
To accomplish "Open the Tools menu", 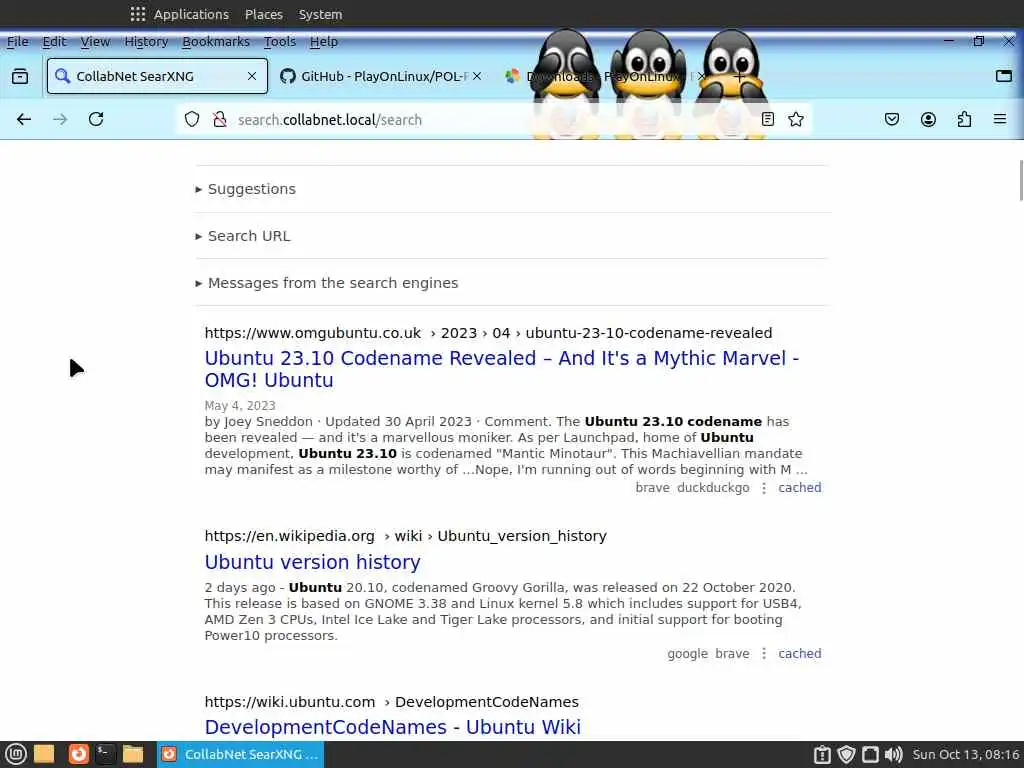I will [280, 42].
